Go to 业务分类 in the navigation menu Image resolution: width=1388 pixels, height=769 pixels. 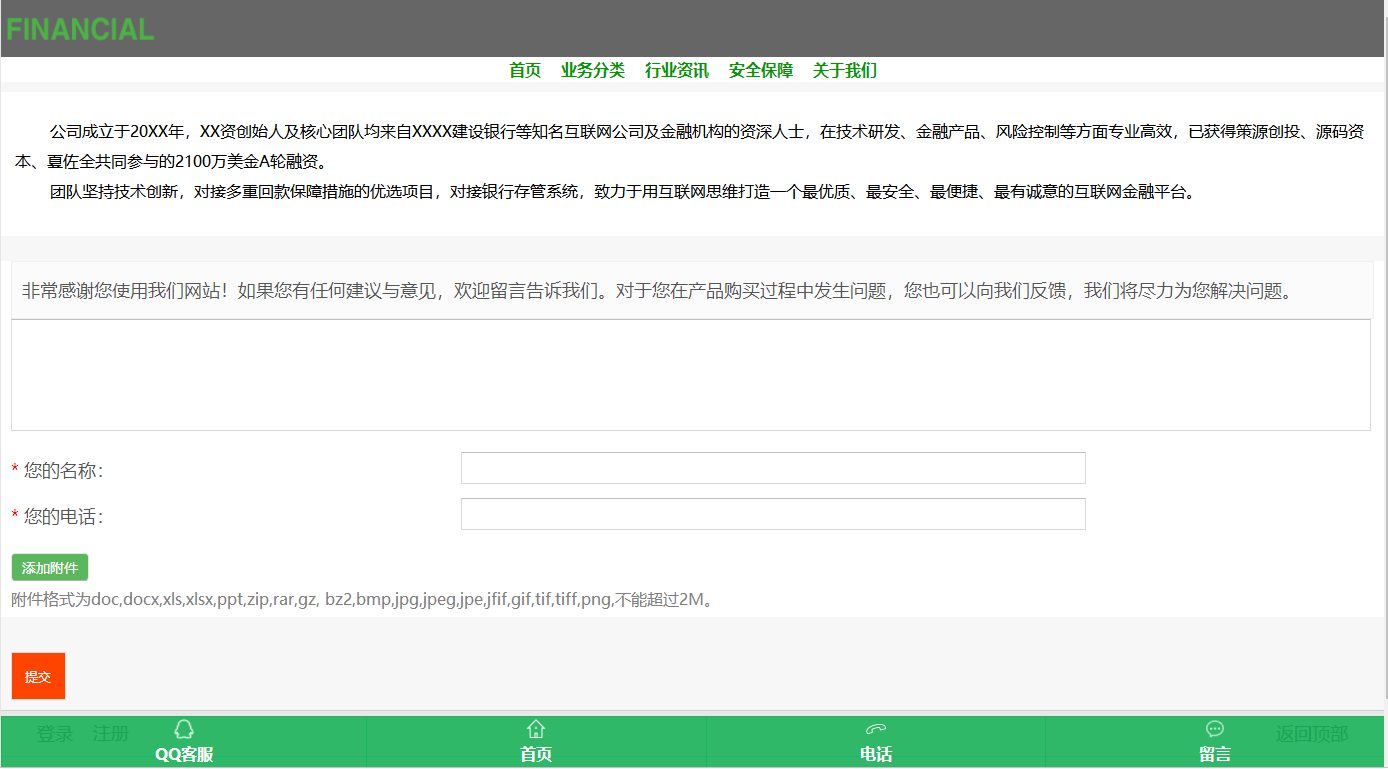(593, 70)
